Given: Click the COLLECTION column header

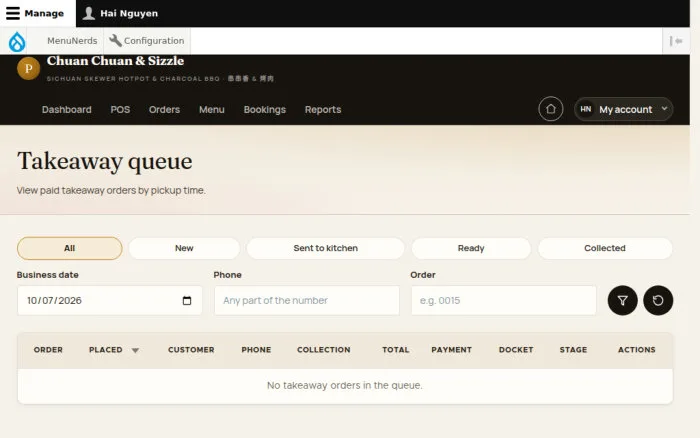Looking at the screenshot, I should click(324, 350).
